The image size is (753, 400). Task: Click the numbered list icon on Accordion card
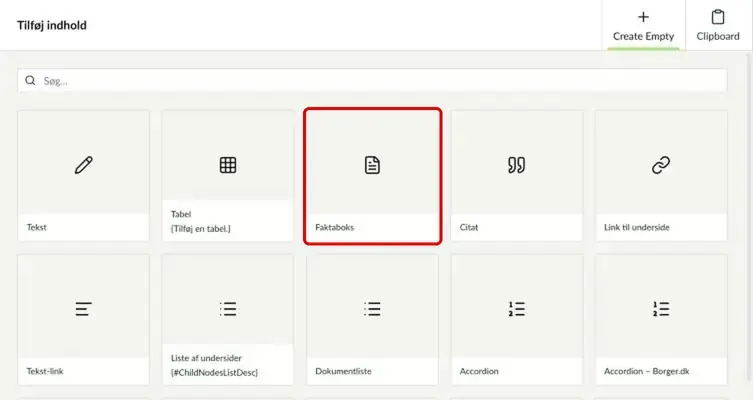point(517,309)
